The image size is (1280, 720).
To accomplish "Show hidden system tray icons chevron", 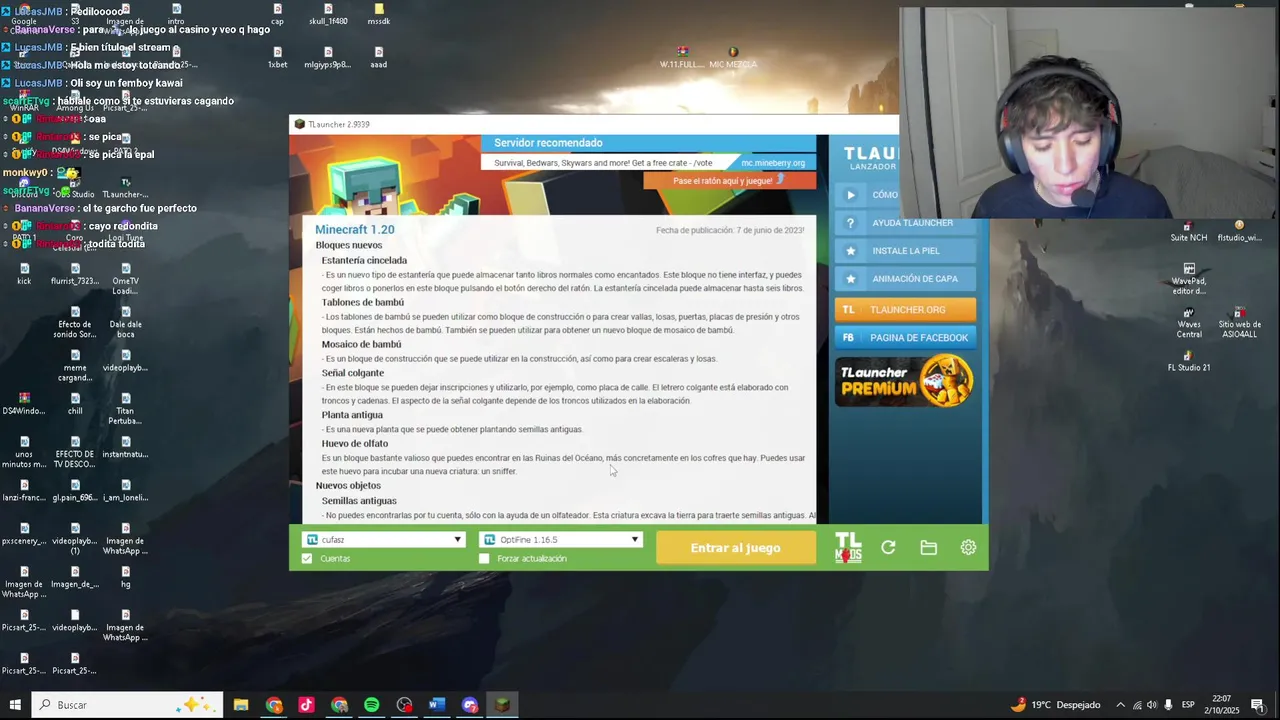I will [1120, 705].
